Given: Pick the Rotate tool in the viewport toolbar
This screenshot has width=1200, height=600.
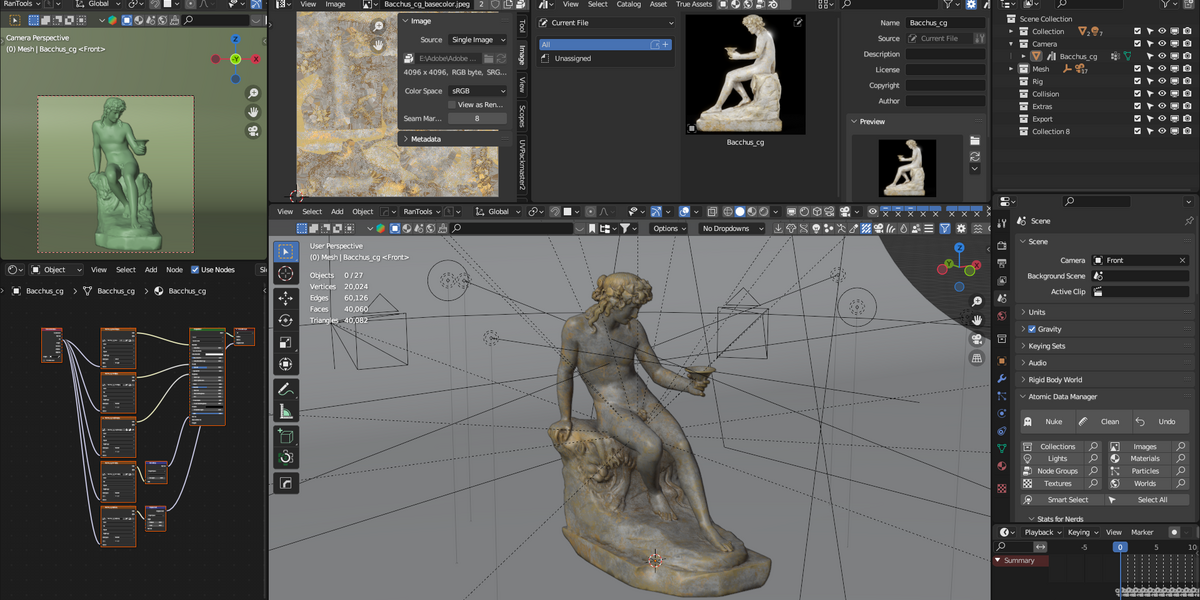Looking at the screenshot, I should pyautogui.click(x=285, y=320).
